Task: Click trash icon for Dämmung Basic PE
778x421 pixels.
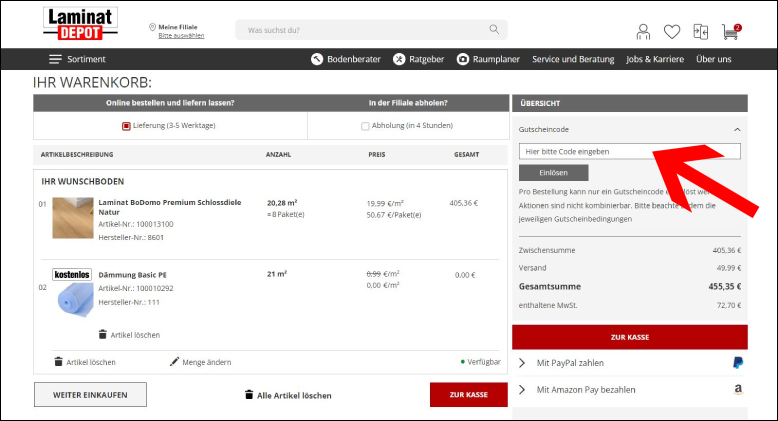Action: (x=103, y=334)
